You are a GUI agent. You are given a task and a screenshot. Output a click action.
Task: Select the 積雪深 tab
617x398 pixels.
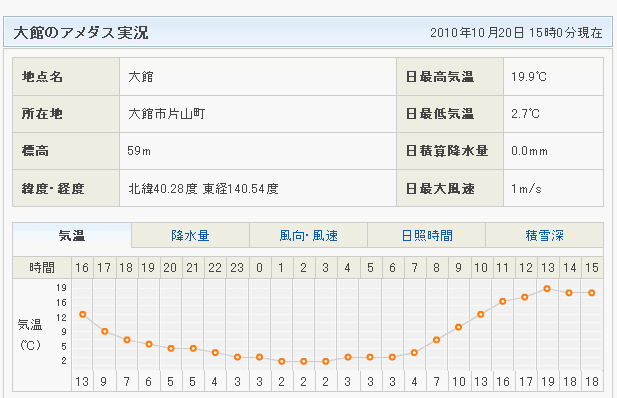(x=545, y=236)
